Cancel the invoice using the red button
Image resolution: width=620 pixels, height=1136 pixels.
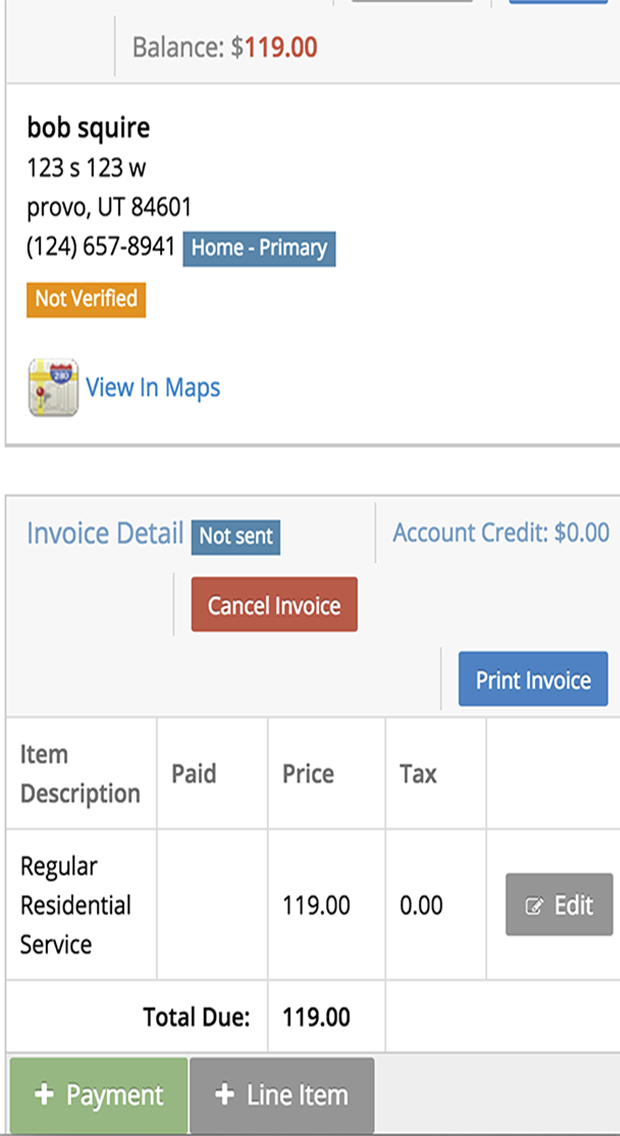pos(273,604)
